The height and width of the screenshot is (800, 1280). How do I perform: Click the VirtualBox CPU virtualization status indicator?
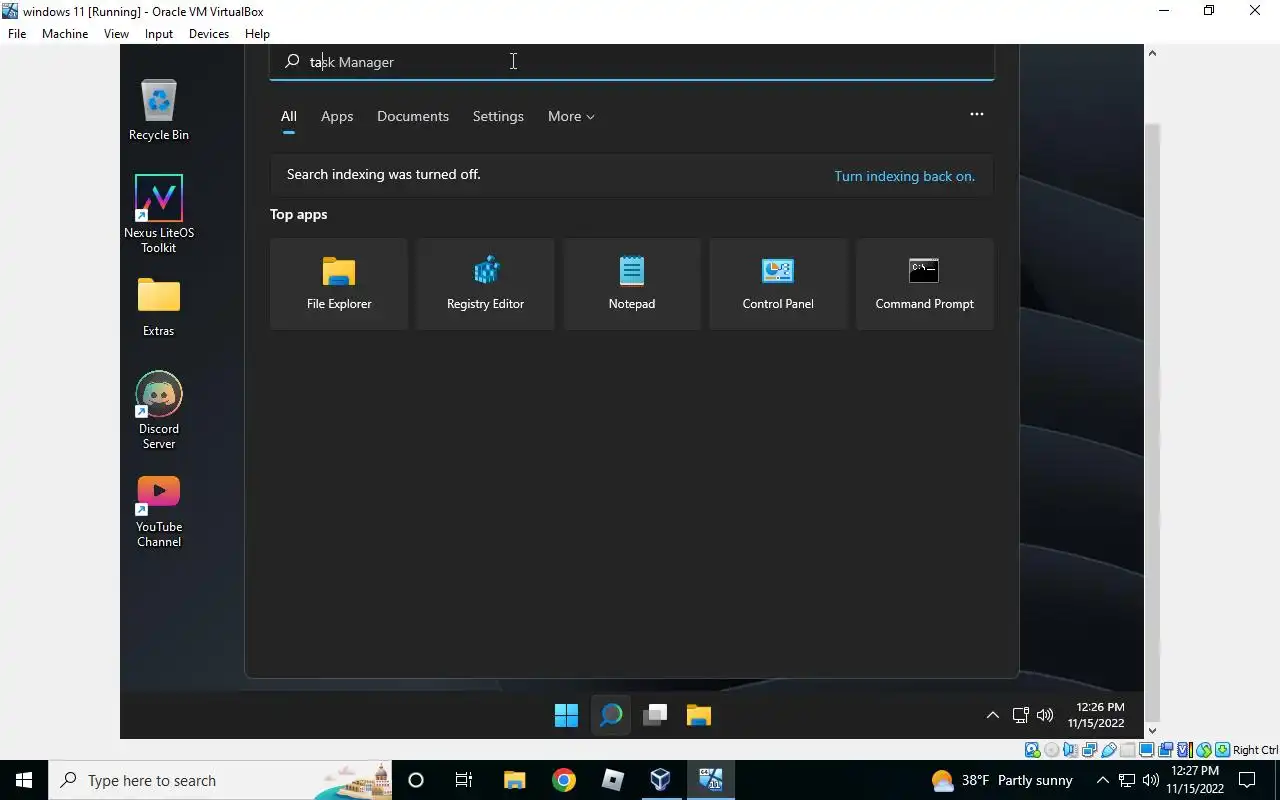[x=1185, y=750]
